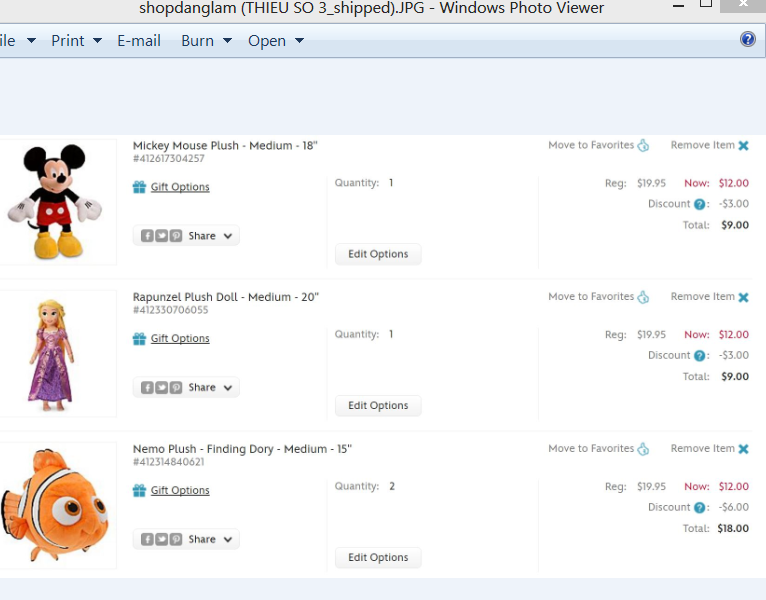Open Gift Options link for Rapunzel Doll

click(180, 339)
